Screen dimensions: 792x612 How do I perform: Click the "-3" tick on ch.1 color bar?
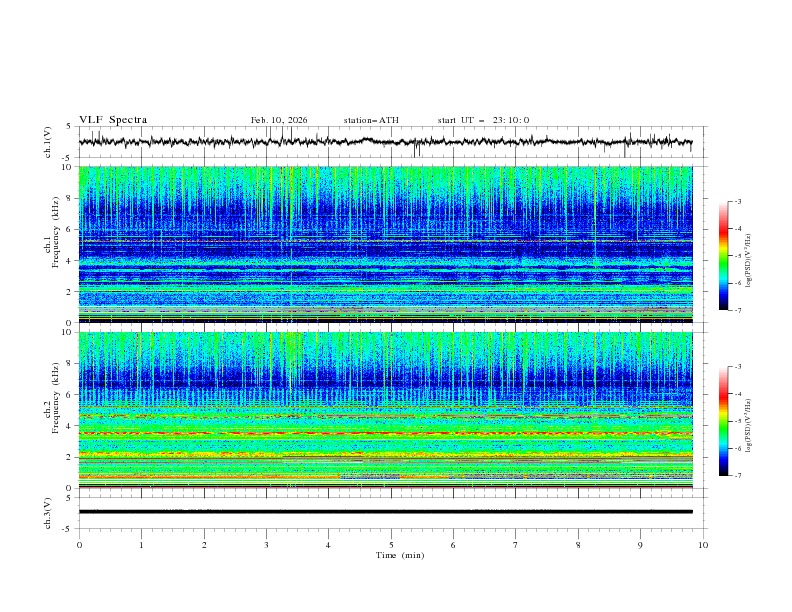click(x=738, y=201)
